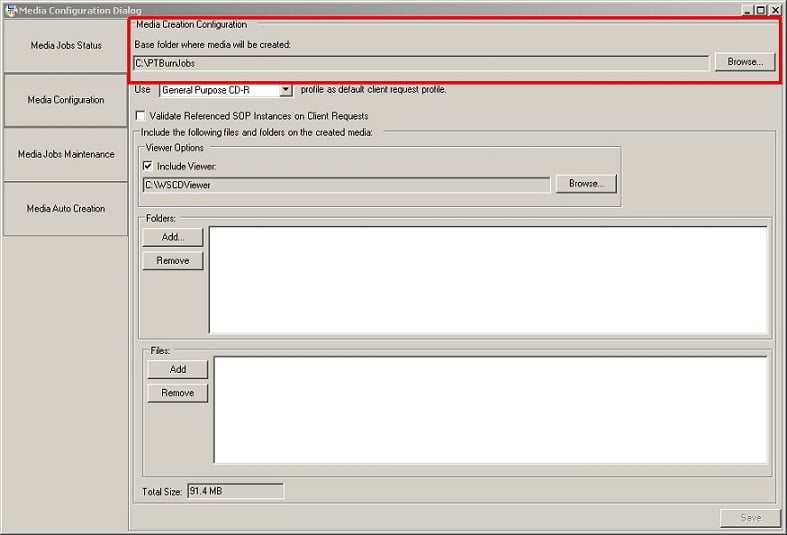Click inside the empty Files list box
The width and height of the screenshot is (787, 535).
click(x=490, y=409)
